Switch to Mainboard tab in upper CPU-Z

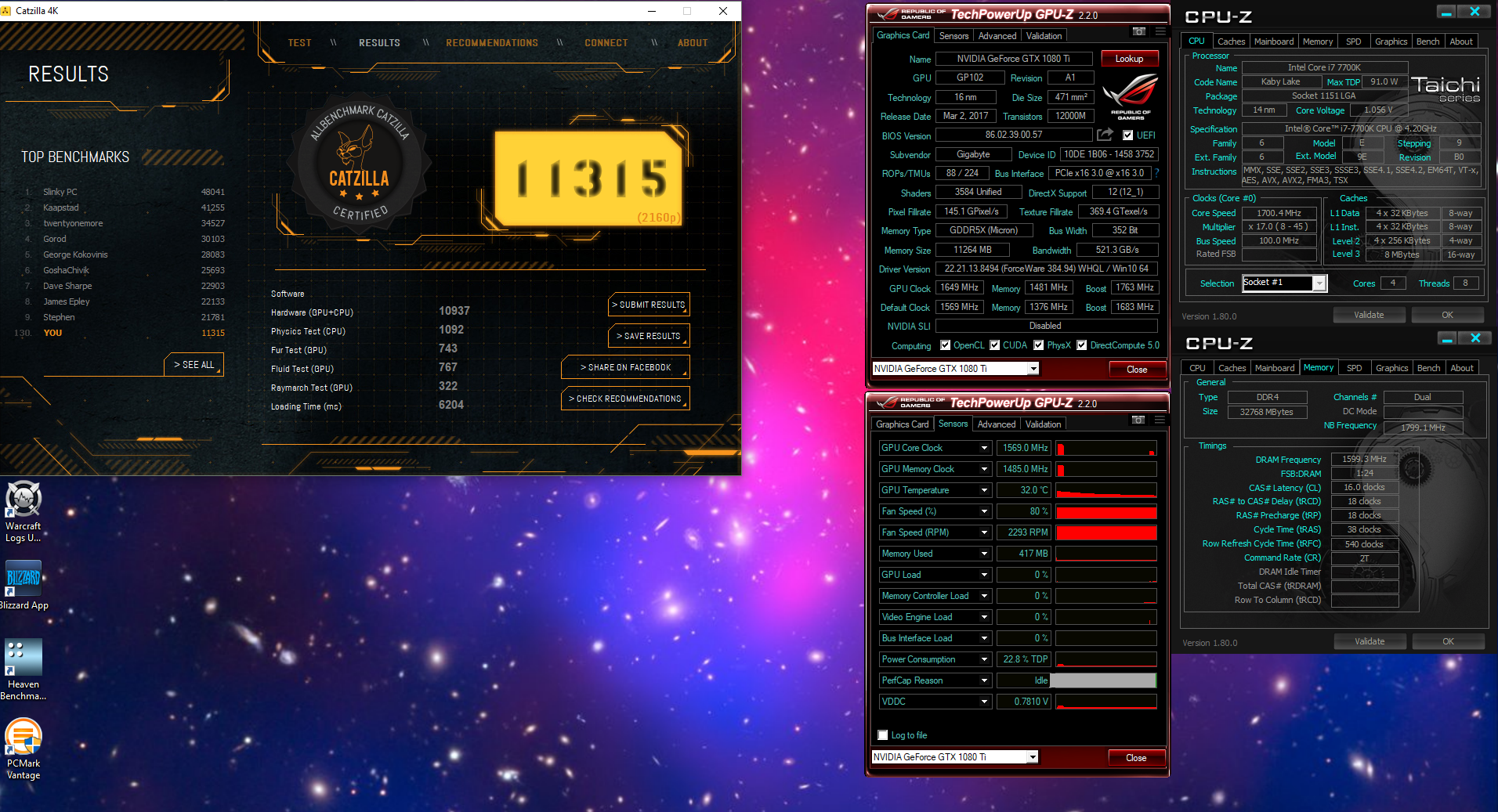[x=1274, y=42]
